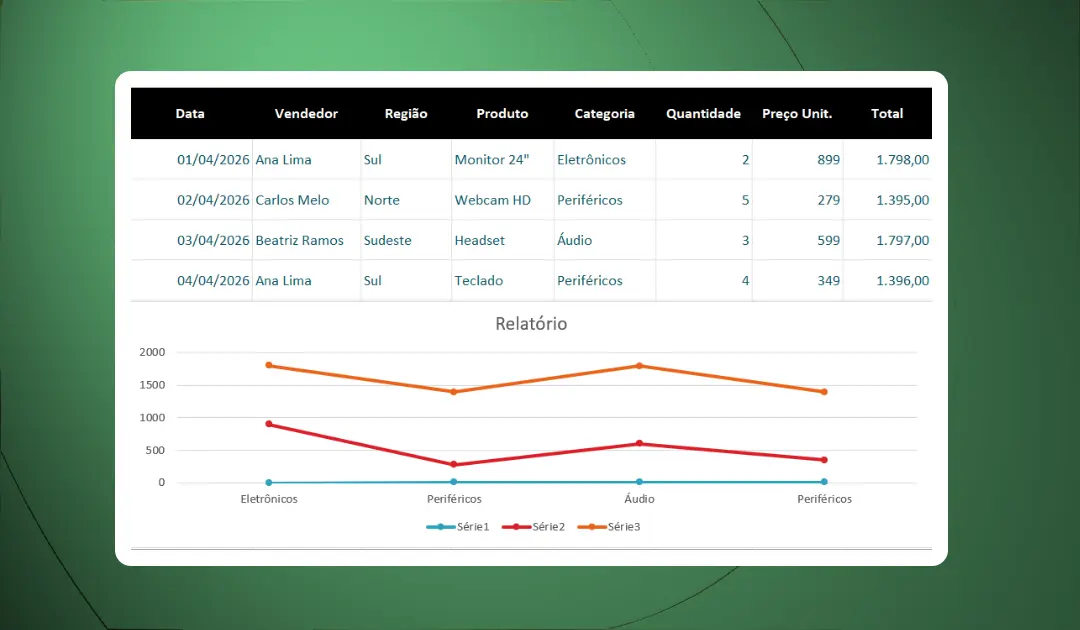Select the Norte region cell
Viewport: 1080px width, 630px height.
coord(382,200)
